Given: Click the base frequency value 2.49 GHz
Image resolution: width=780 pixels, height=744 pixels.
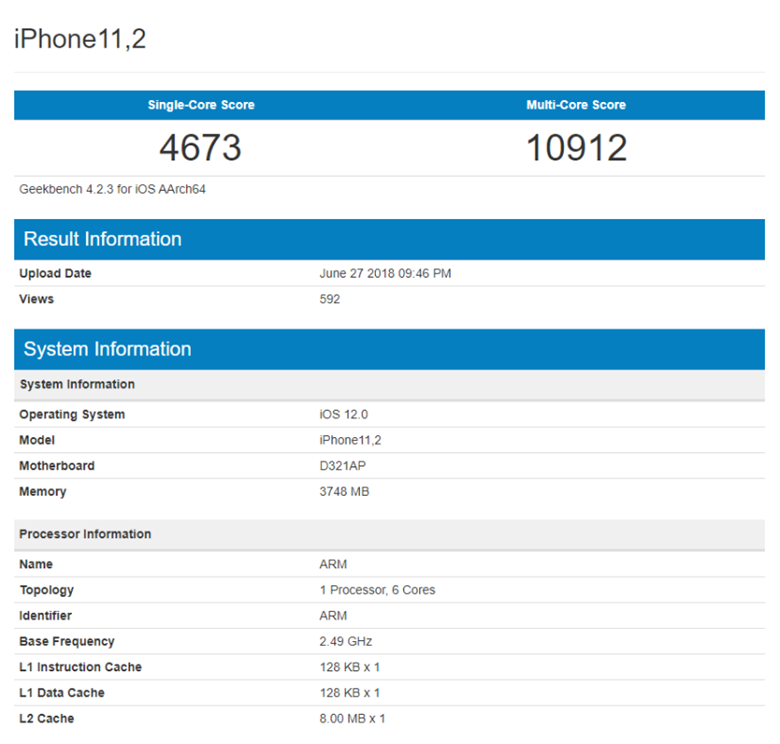Looking at the screenshot, I should [x=346, y=641].
